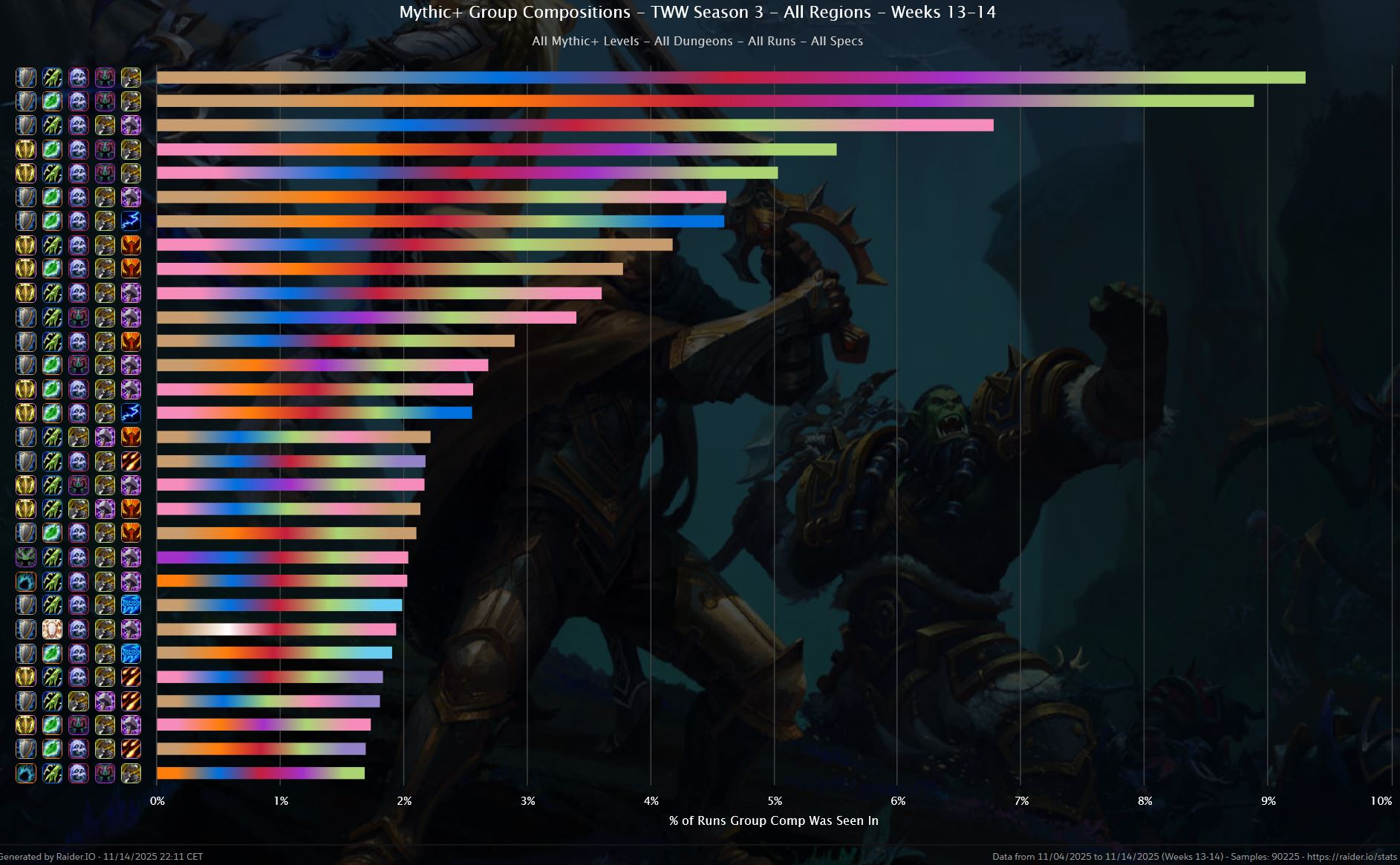Screen dimensions: 1400x865
Task: Click the % of Runs axis title
Action: (x=773, y=820)
